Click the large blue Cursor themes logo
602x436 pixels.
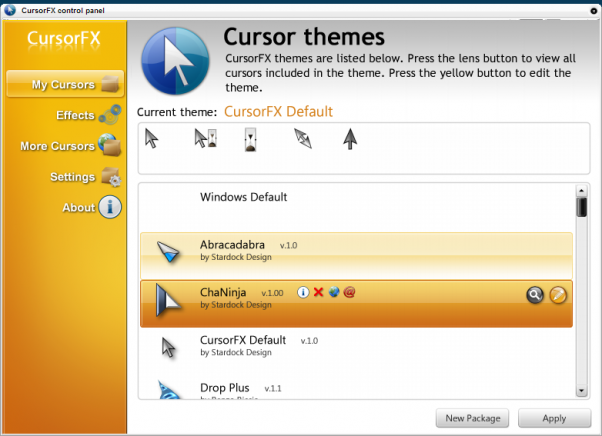pyautogui.click(x=175, y=61)
